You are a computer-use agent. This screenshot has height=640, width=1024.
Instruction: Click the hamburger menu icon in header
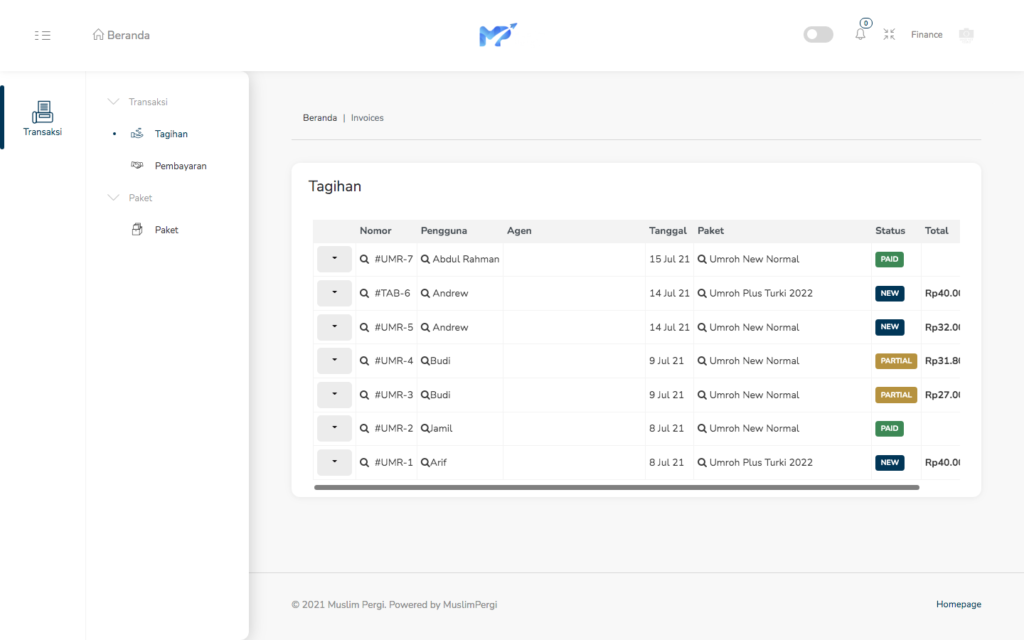42,35
